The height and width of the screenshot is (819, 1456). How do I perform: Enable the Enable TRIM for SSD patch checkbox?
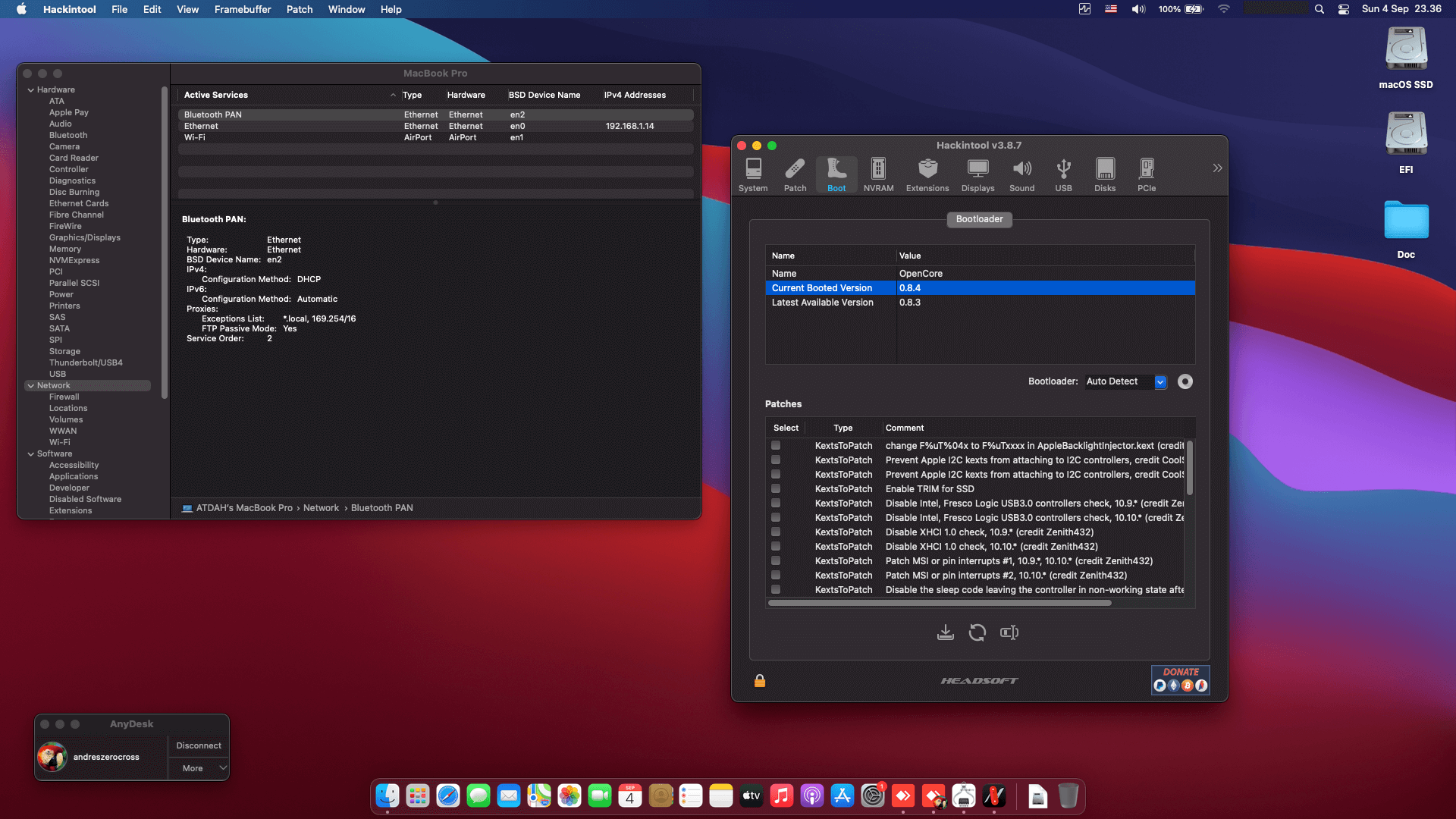coord(775,488)
